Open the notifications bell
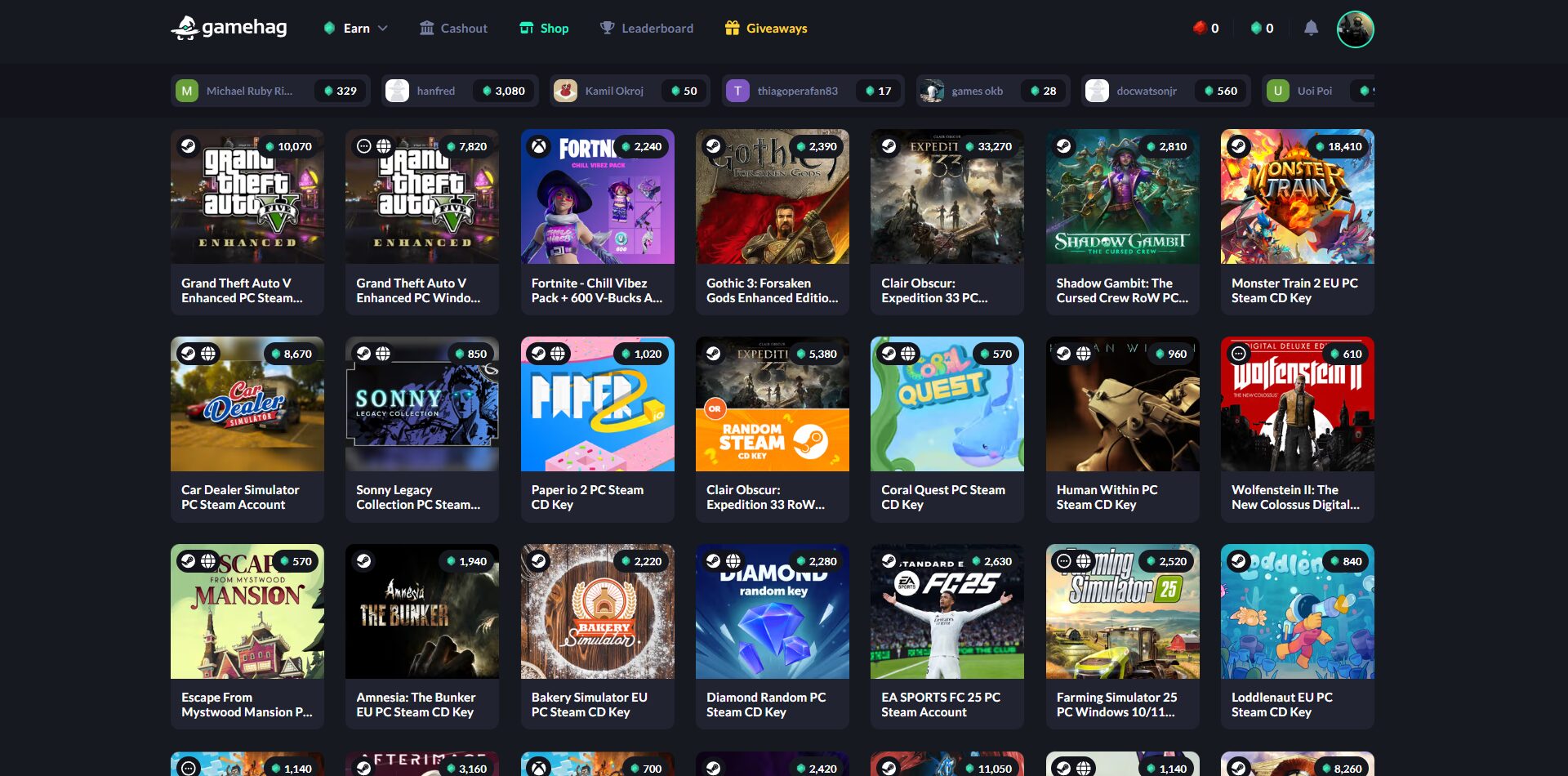Screen dimensions: 1568x776 (x=1311, y=28)
